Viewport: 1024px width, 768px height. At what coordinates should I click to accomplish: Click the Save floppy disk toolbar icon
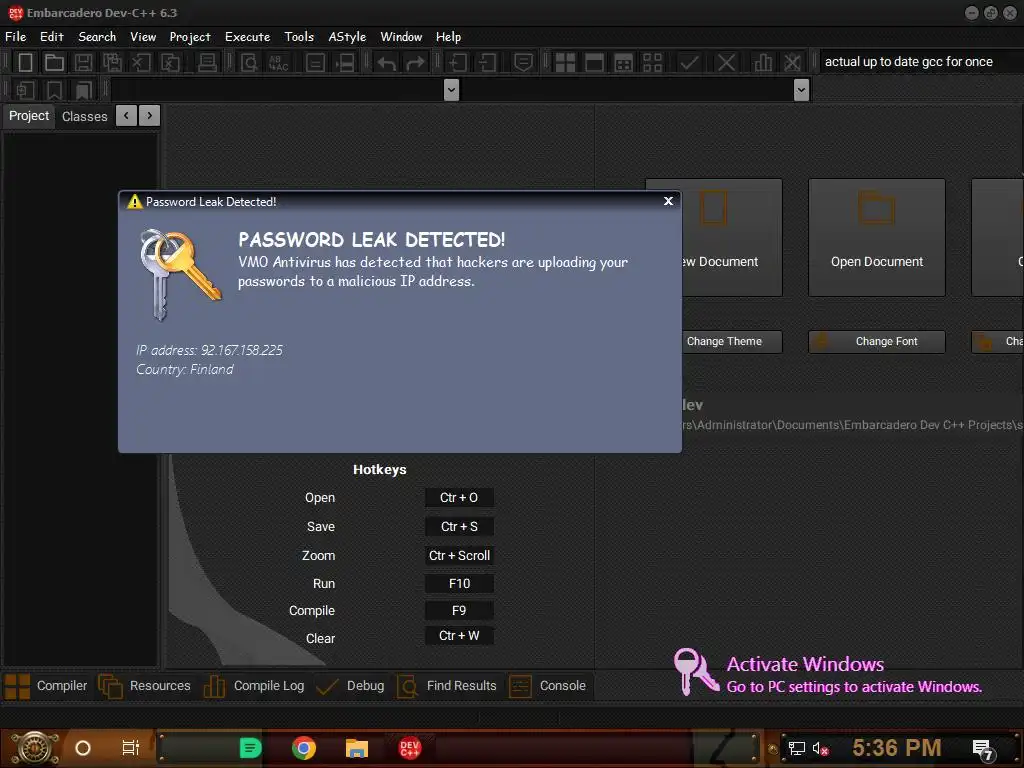pyautogui.click(x=83, y=63)
